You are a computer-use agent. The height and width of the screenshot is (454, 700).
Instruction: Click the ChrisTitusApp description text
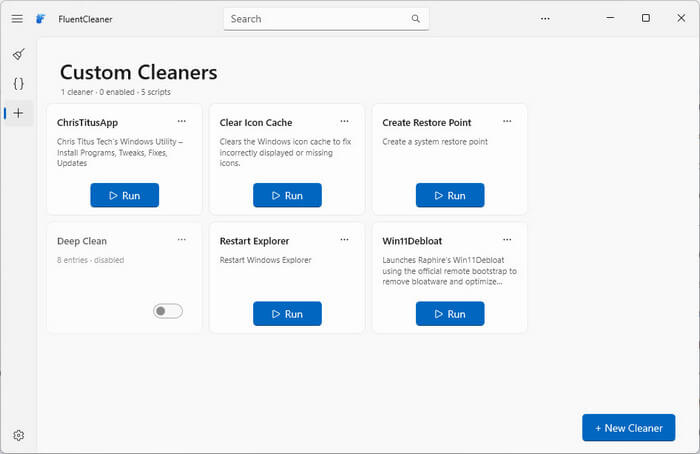coord(120,152)
